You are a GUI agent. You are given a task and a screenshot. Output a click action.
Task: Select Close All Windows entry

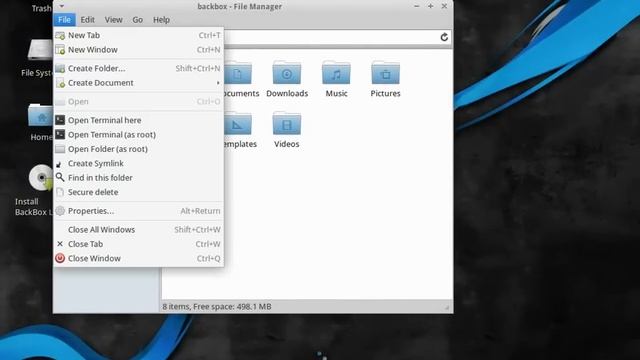pos(138,230)
